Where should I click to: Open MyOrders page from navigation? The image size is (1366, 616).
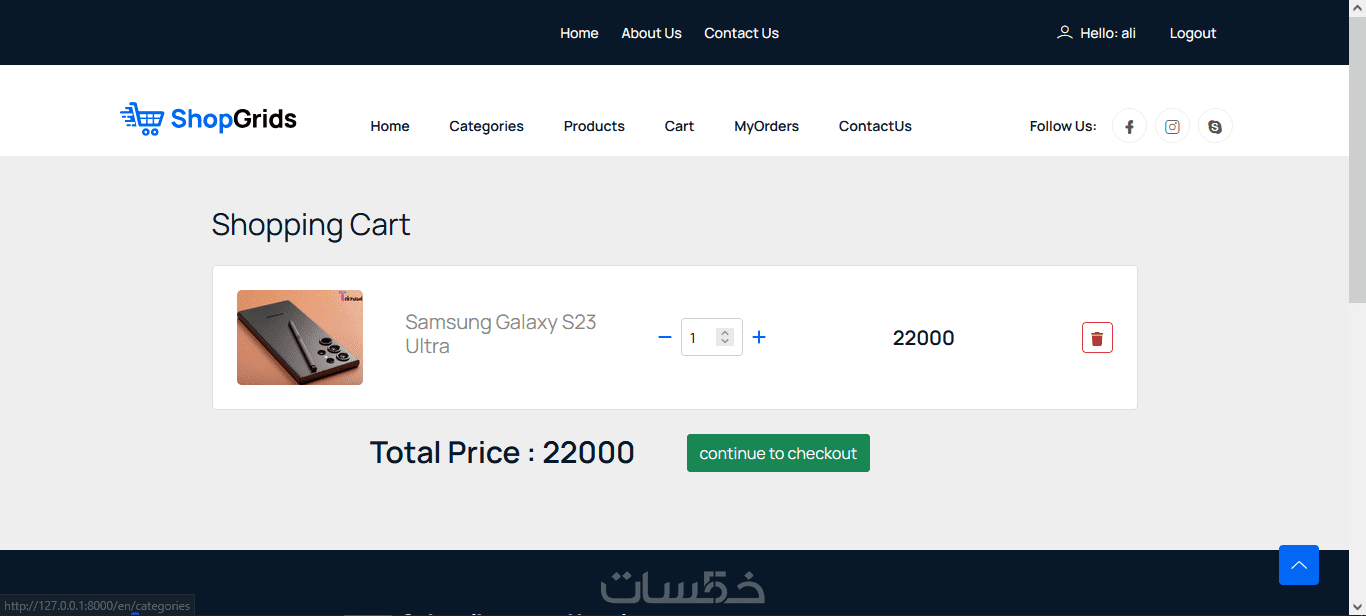[x=766, y=126]
